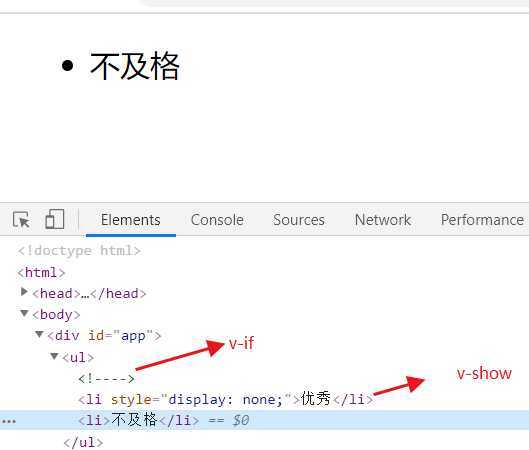The image size is (529, 450).
Task: Open the Network tab
Action: click(x=383, y=220)
